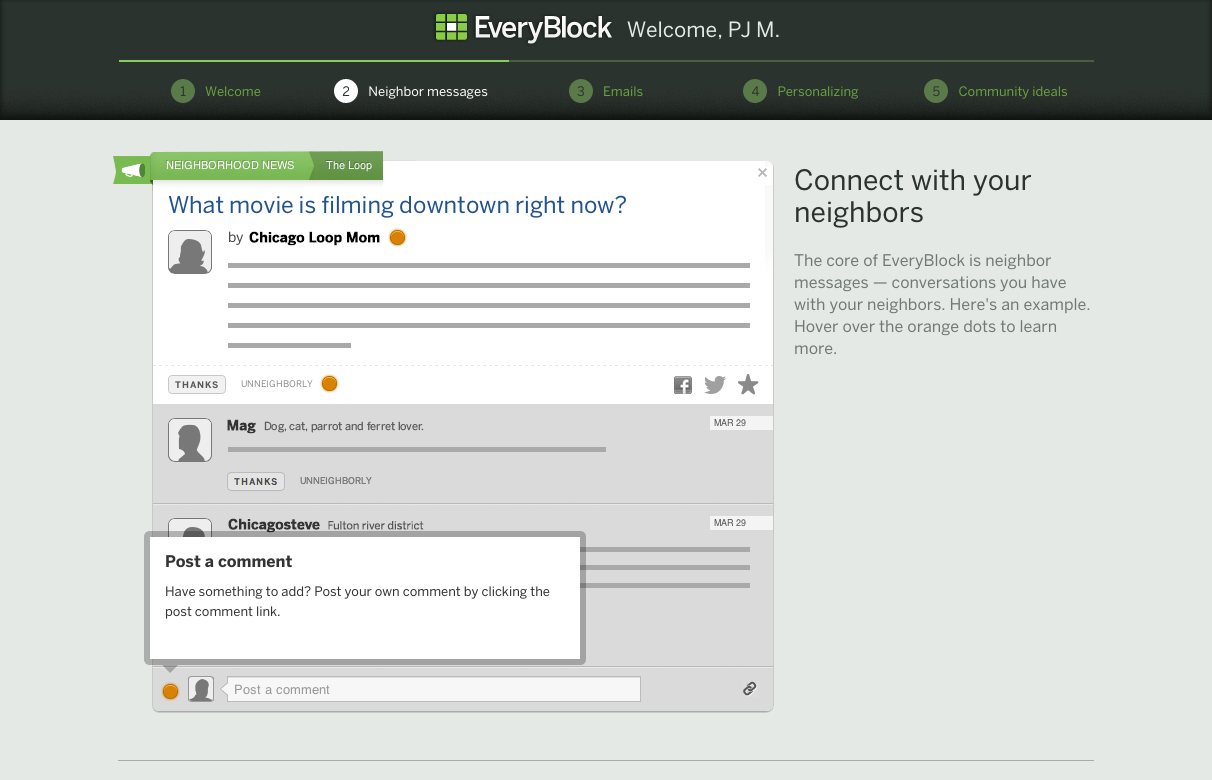
Task: Click the link attachment icon
Action: [x=749, y=688]
